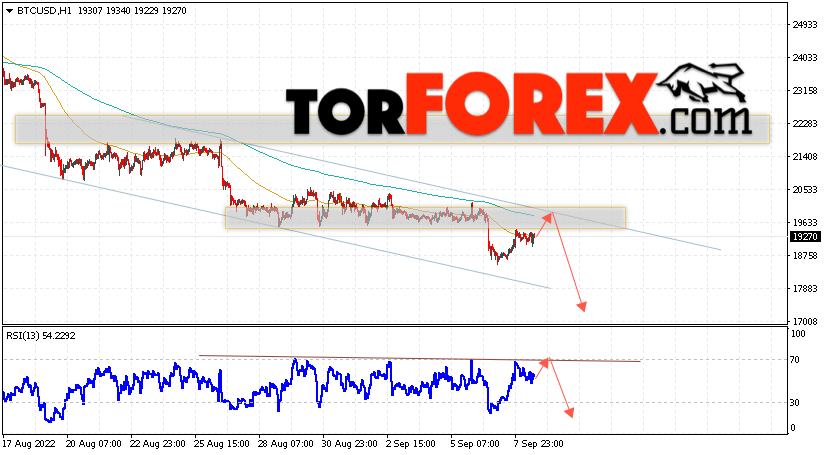This screenshot has height=455, width=828.
Task: Select the 28 Aug 07:00 time label
Action: click(286, 444)
